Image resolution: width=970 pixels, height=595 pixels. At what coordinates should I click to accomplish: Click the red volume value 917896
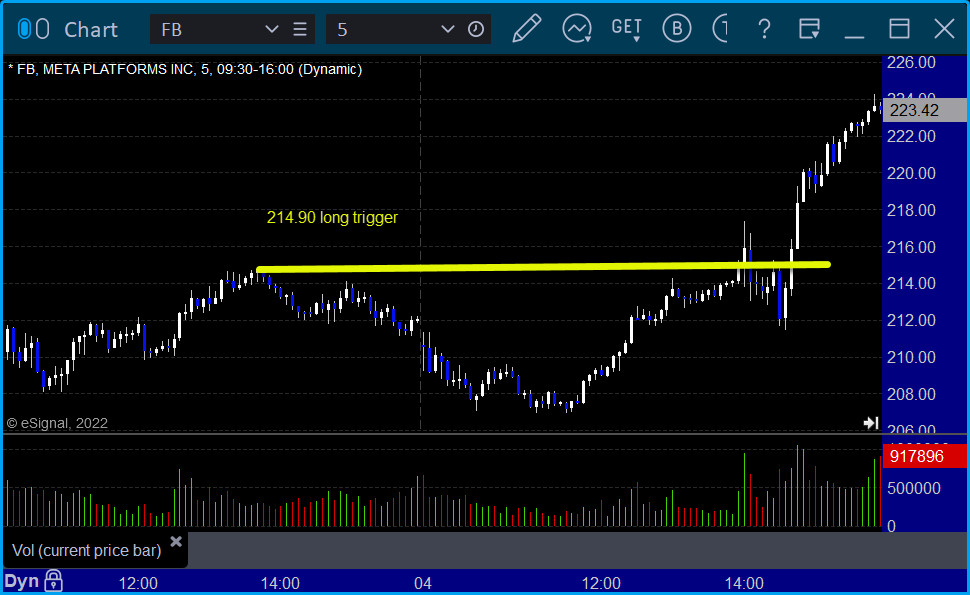click(924, 456)
